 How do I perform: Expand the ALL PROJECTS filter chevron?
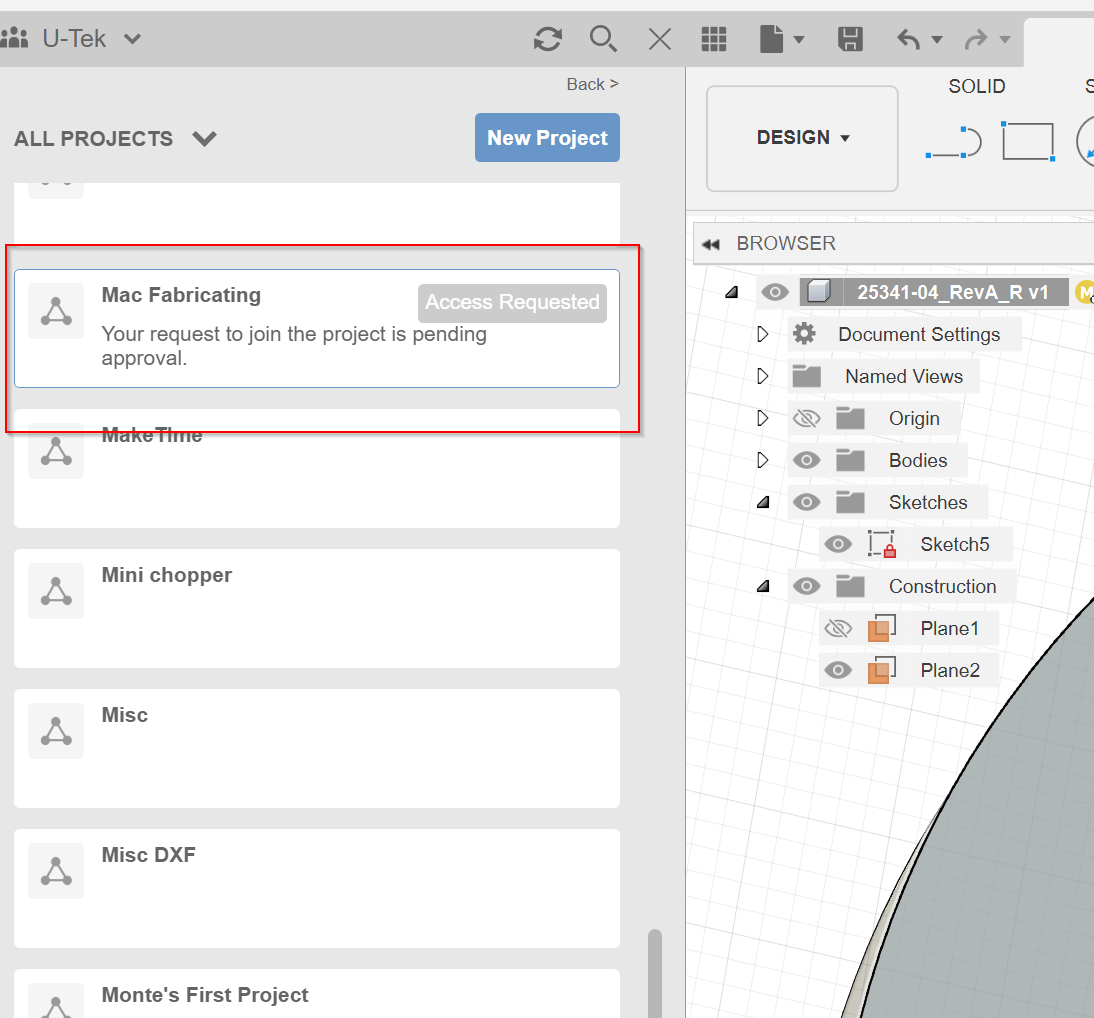pyautogui.click(x=204, y=138)
